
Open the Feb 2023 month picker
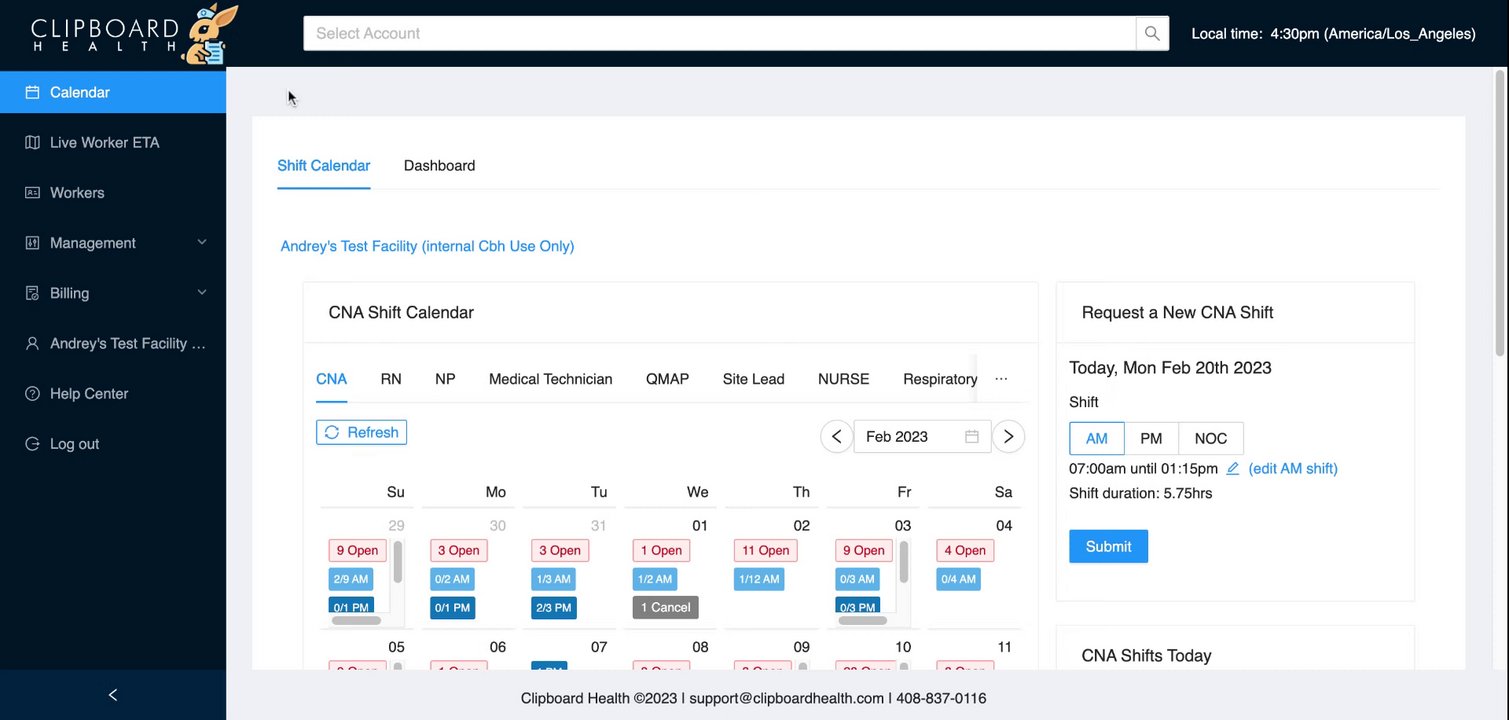(922, 437)
